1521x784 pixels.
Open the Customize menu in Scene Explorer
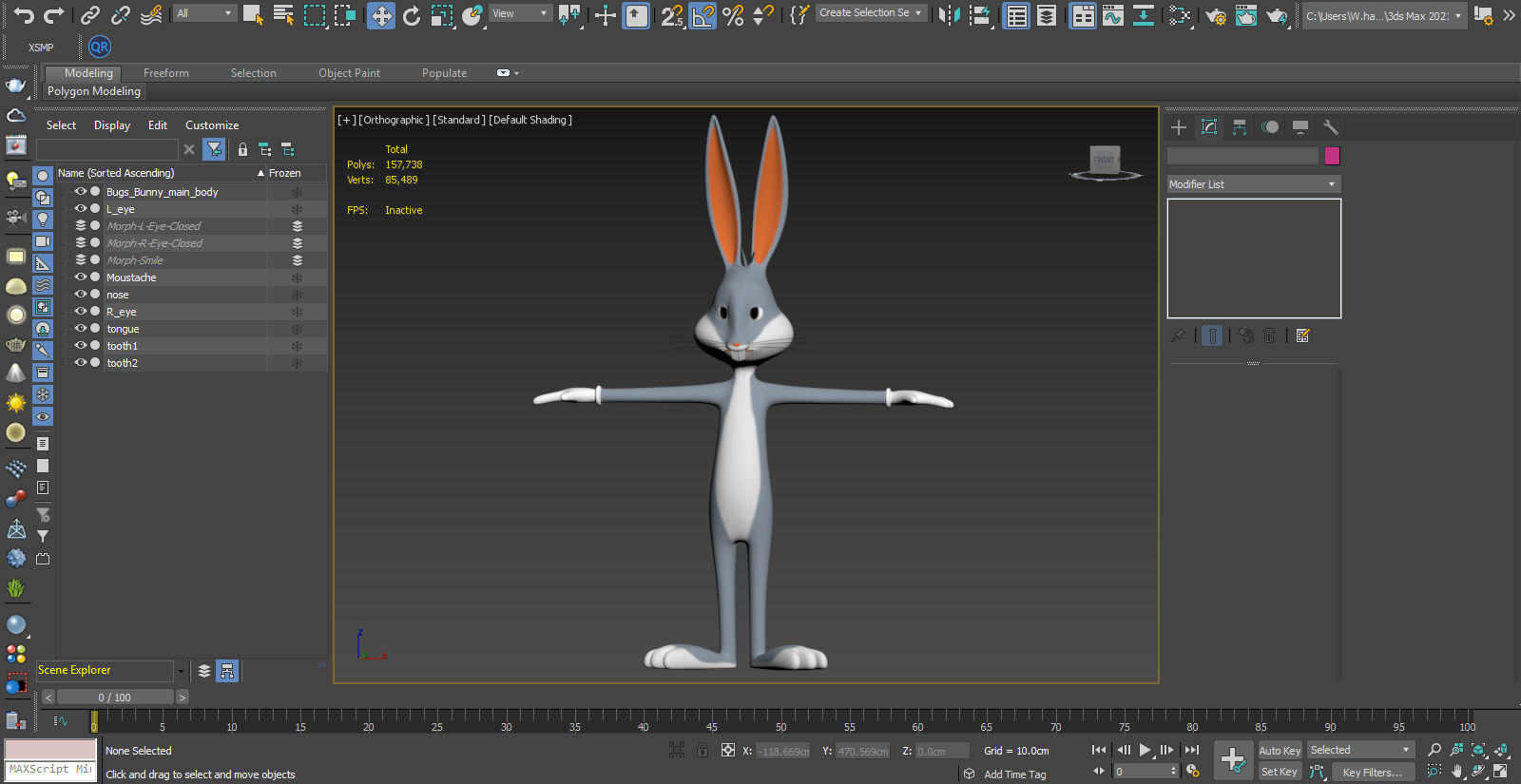coord(212,125)
